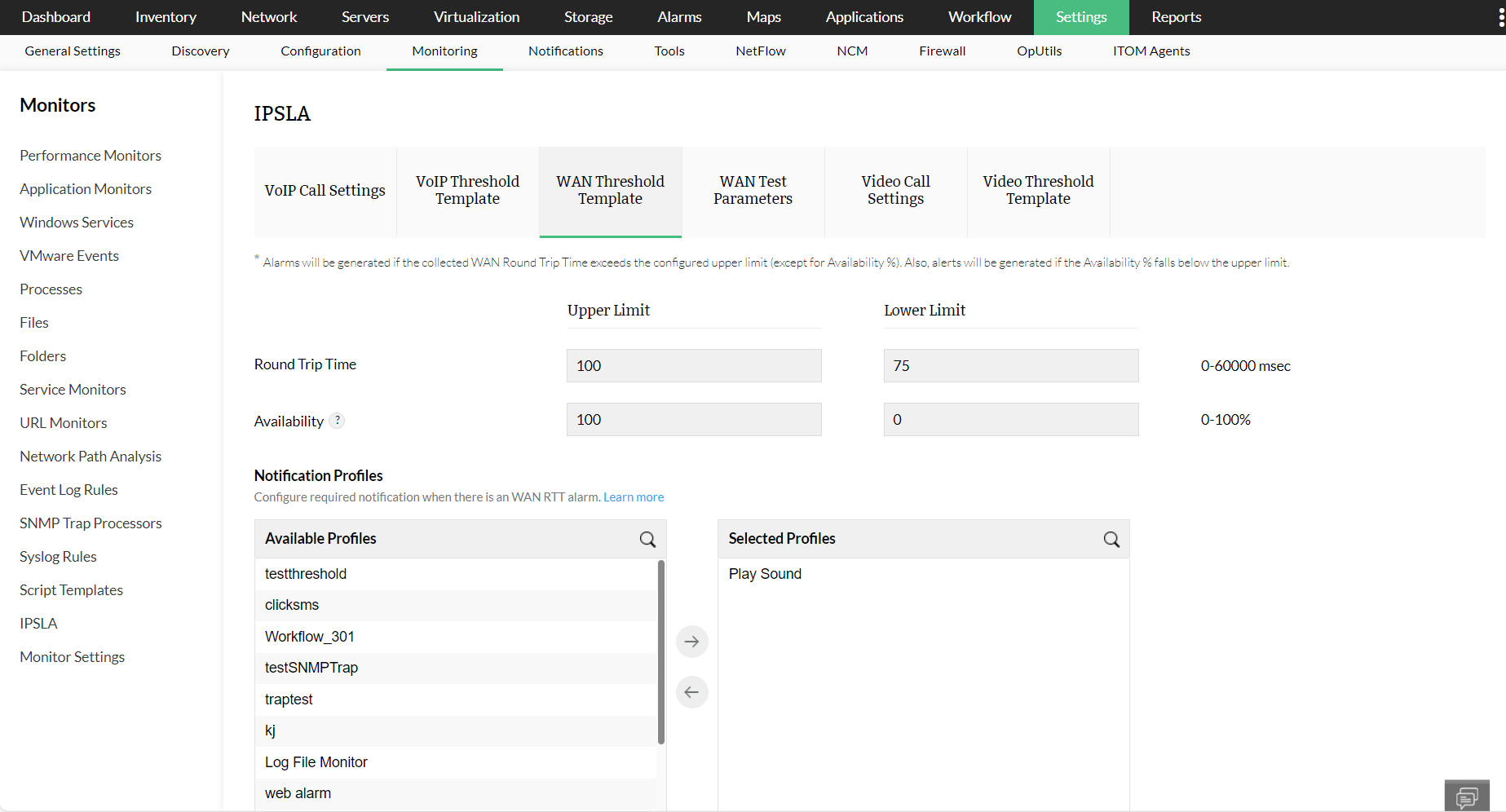
Task: Open the Available Profiles search icon
Action: [647, 539]
